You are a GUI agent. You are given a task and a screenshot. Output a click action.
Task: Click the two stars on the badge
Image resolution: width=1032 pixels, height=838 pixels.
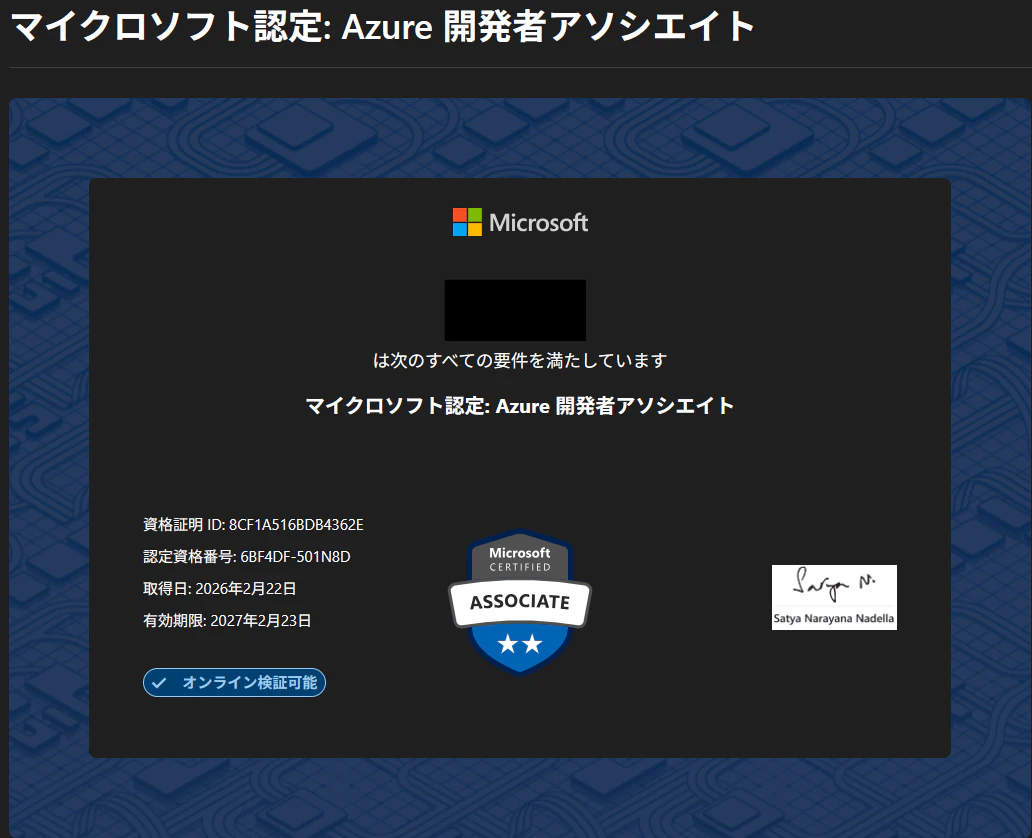[520, 644]
